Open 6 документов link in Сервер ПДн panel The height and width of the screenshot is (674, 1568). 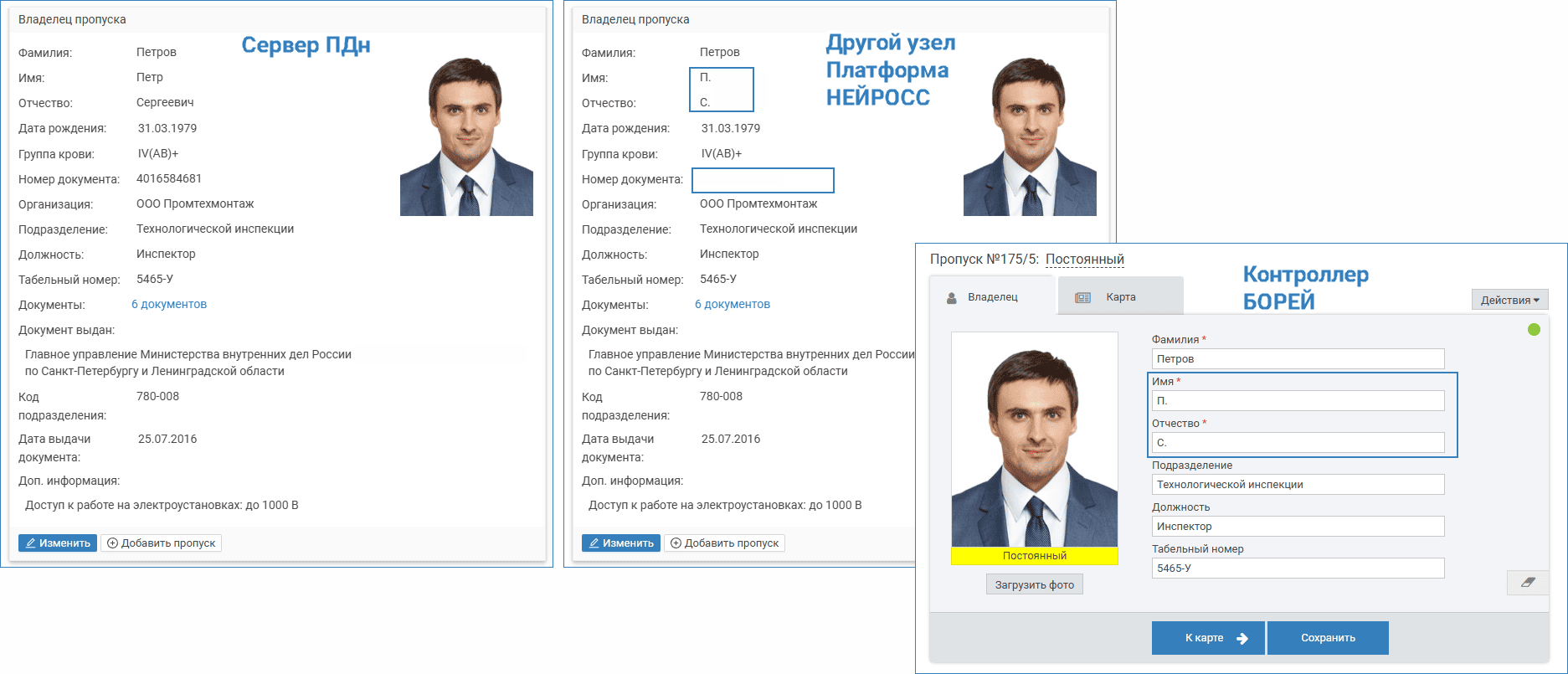pyautogui.click(x=169, y=305)
